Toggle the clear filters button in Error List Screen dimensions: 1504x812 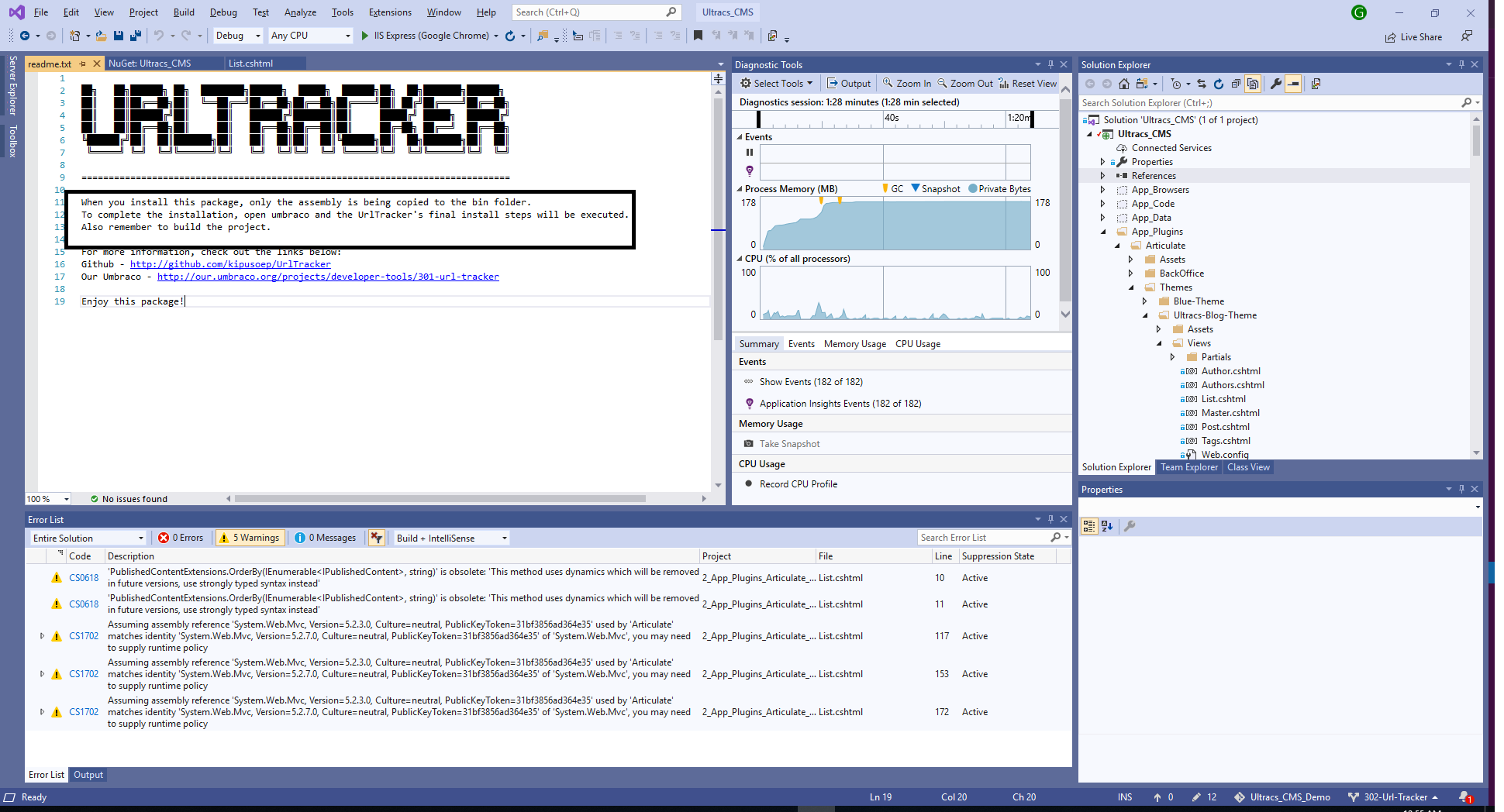tap(377, 538)
